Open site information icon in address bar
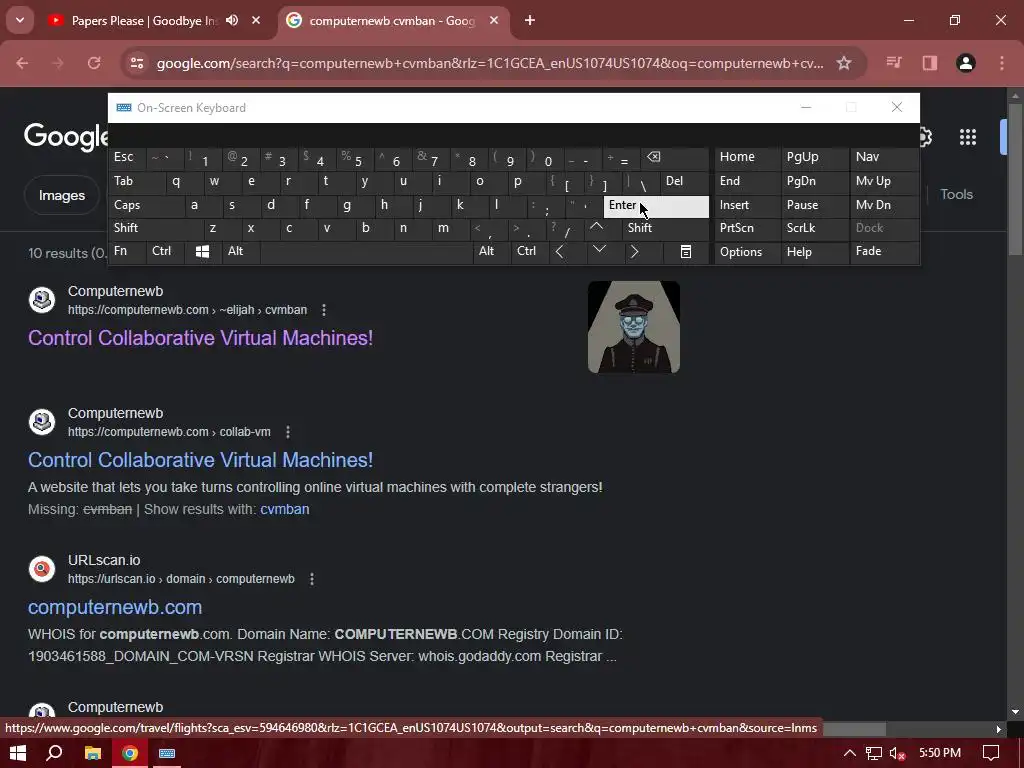This screenshot has width=1024, height=768. (x=136, y=63)
